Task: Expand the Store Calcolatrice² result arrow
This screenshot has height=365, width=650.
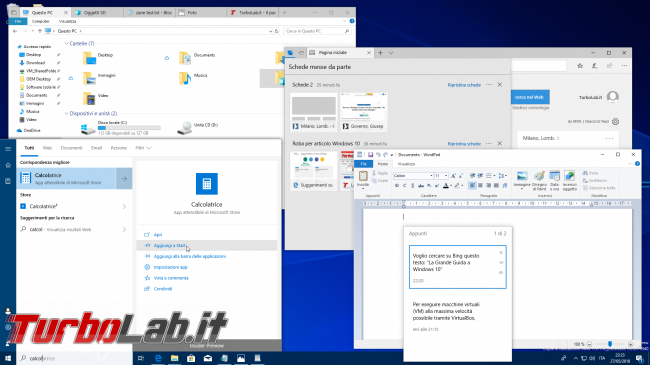Action: tap(124, 206)
